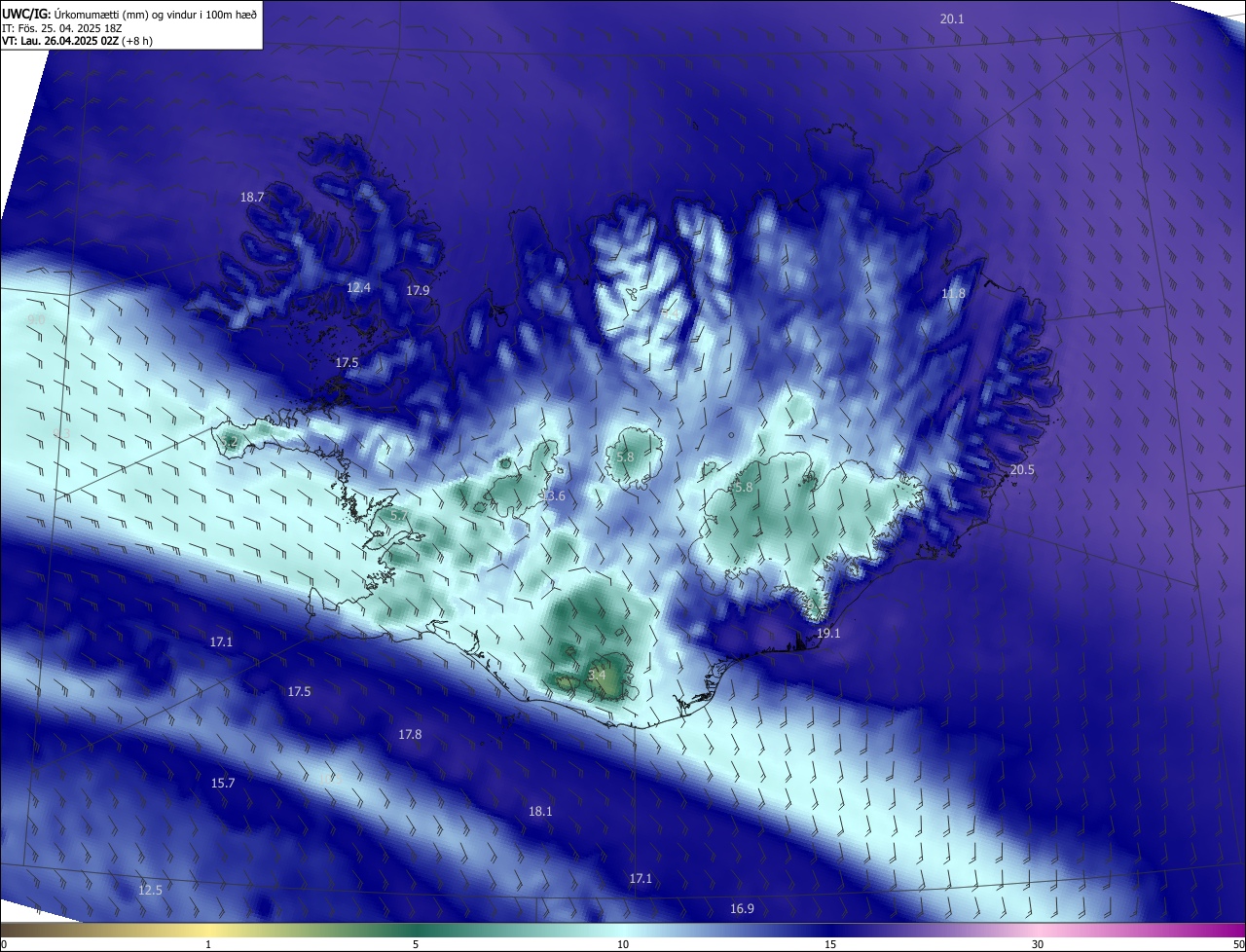Click the 18.7 value beside the Westfjords
The image size is (1246, 952).
pyautogui.click(x=252, y=197)
